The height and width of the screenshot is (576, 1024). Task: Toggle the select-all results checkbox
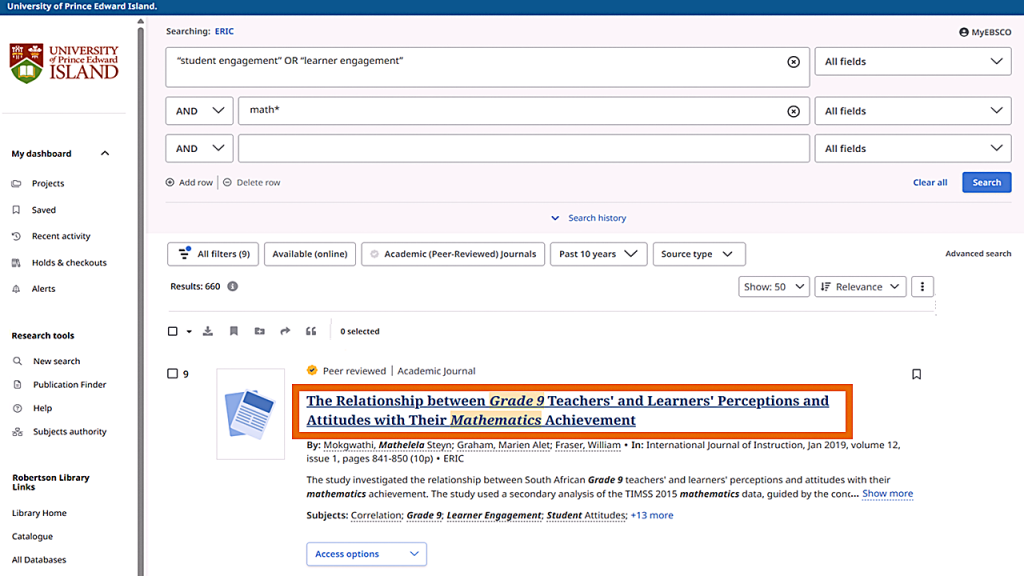173,331
